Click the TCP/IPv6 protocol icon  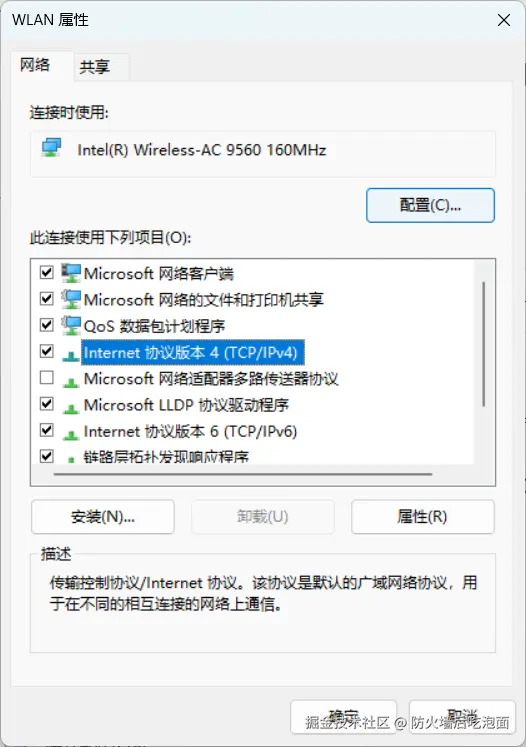71,434
